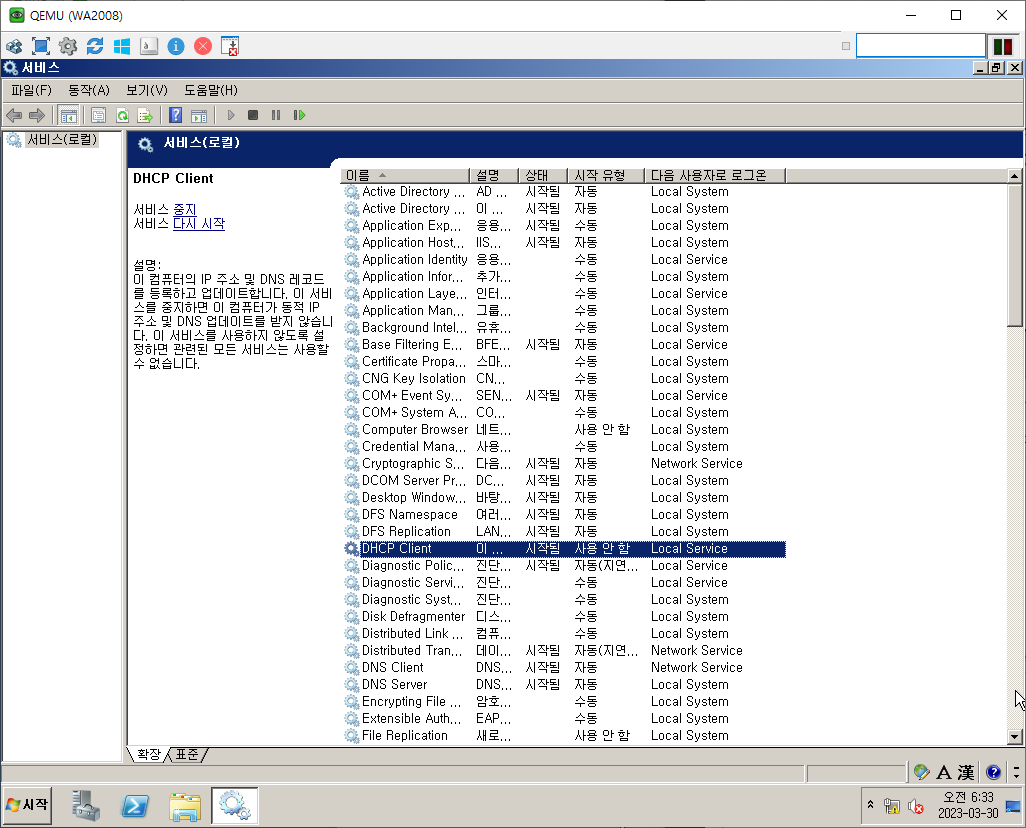Open Windows Explorer folder taskbar icon
Viewport: 1026px width, 828px height.
[x=185, y=806]
